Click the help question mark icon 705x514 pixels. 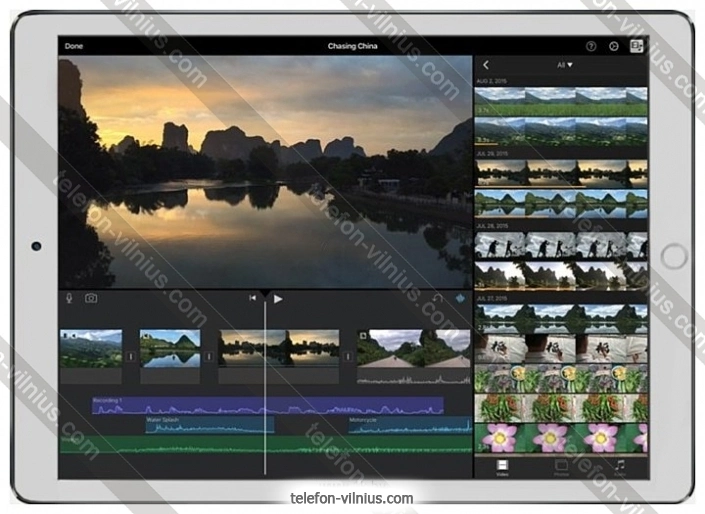[591, 46]
